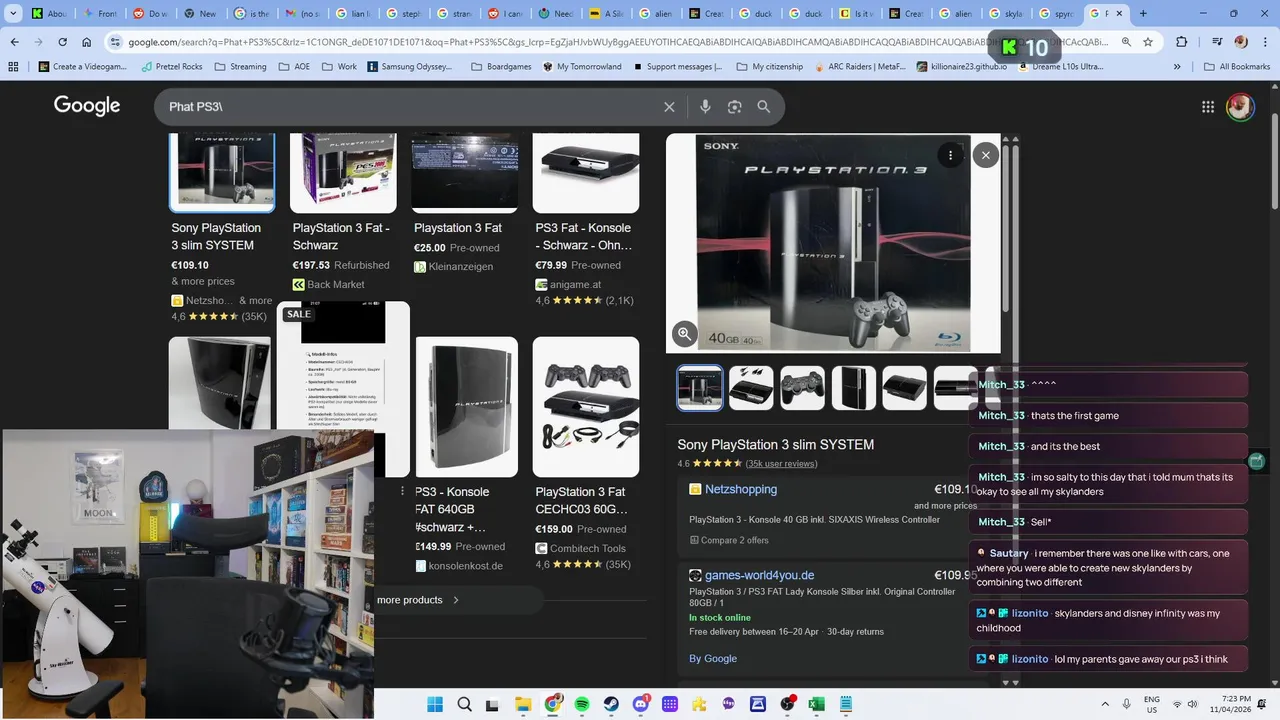Open the PlayStation 3 Fat CECHC03 listing

tap(586, 455)
